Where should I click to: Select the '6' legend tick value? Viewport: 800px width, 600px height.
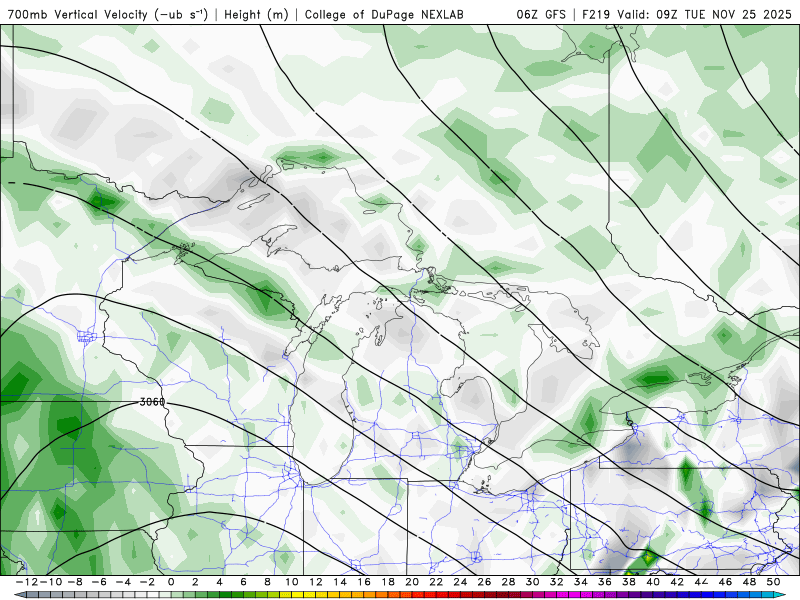click(x=243, y=582)
